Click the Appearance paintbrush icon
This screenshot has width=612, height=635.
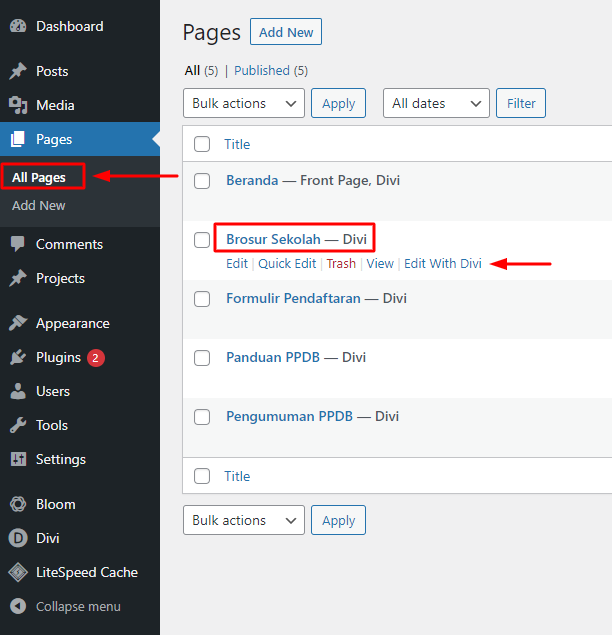18,323
